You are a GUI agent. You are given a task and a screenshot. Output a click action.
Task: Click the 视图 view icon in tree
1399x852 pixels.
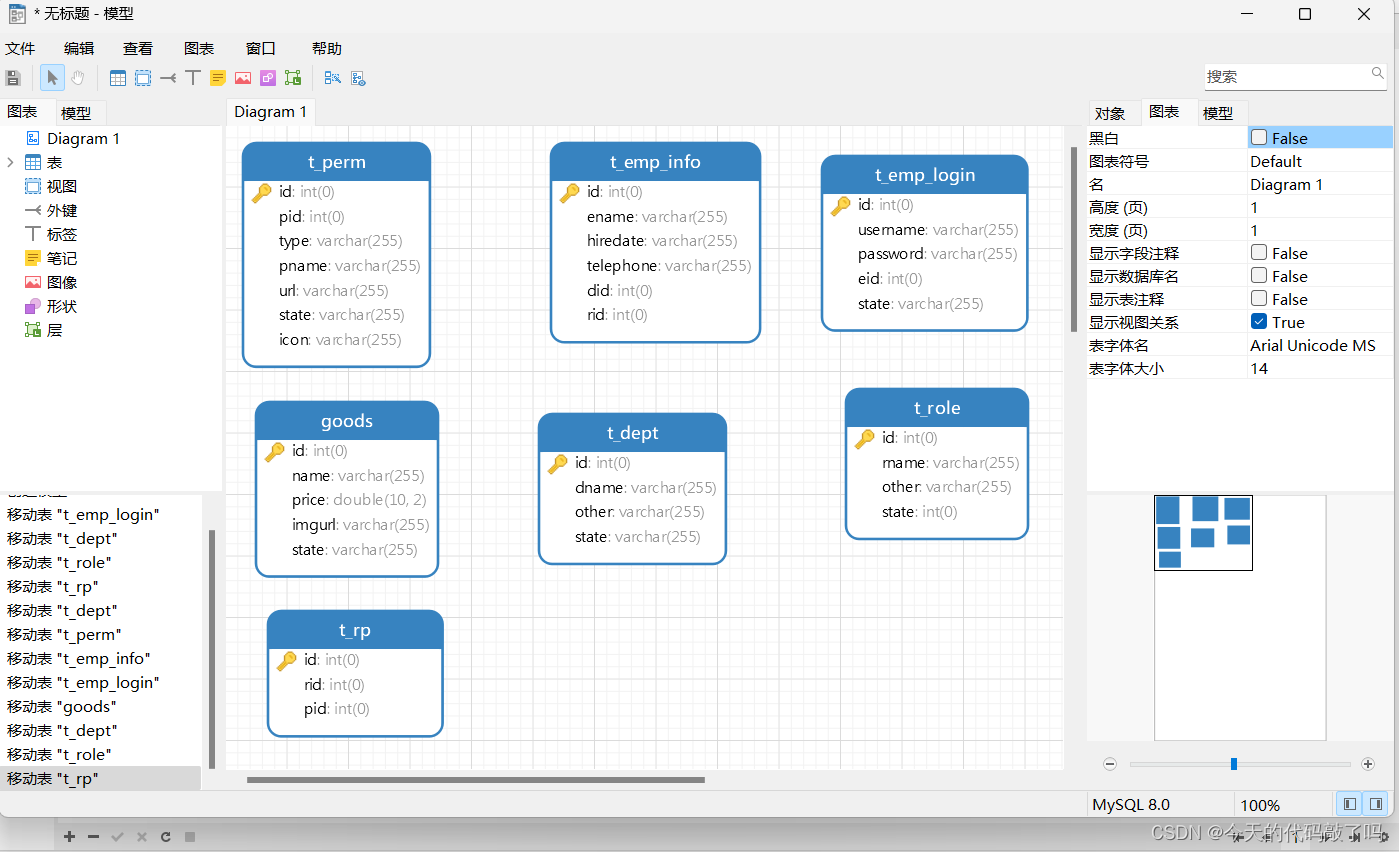[33, 187]
